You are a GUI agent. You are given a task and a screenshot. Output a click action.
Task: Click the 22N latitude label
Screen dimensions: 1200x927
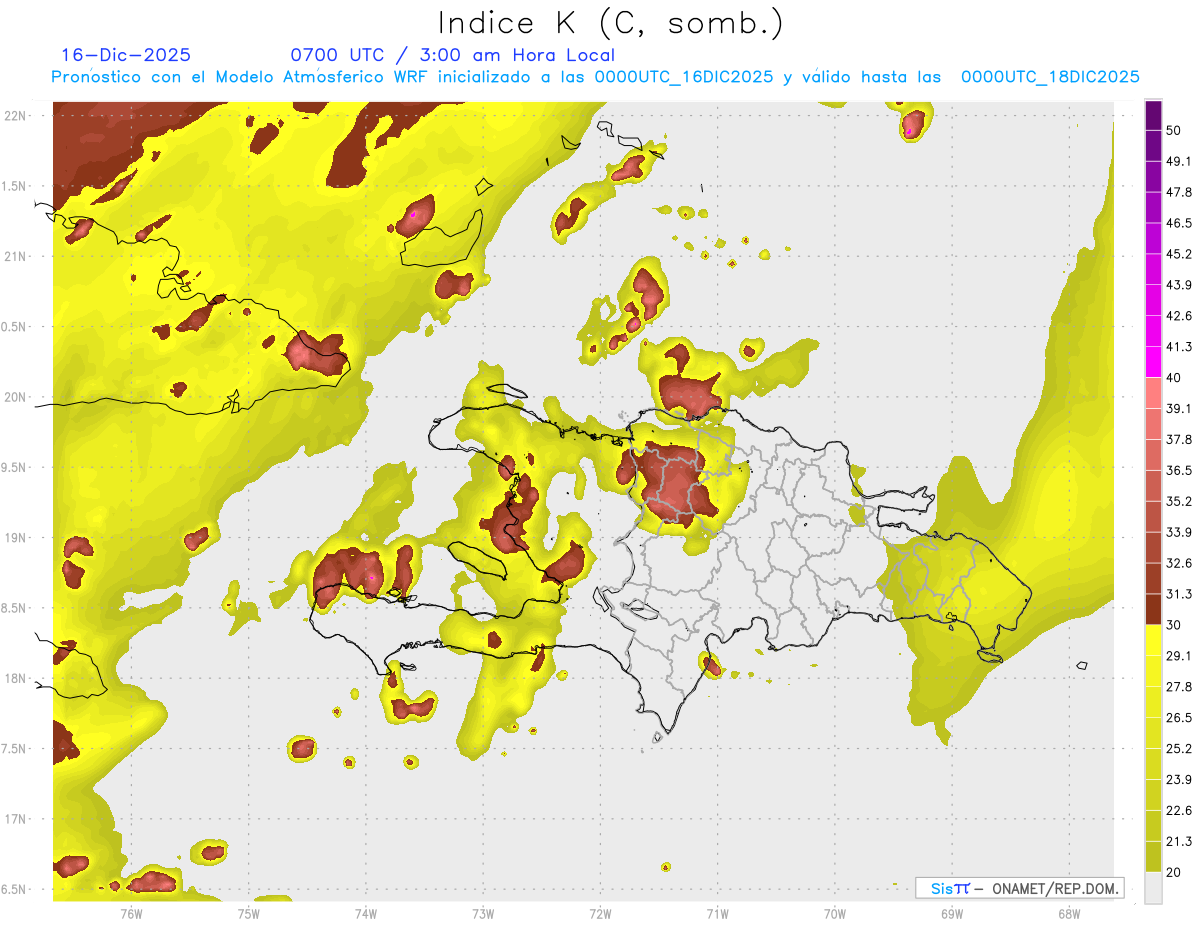tap(16, 116)
